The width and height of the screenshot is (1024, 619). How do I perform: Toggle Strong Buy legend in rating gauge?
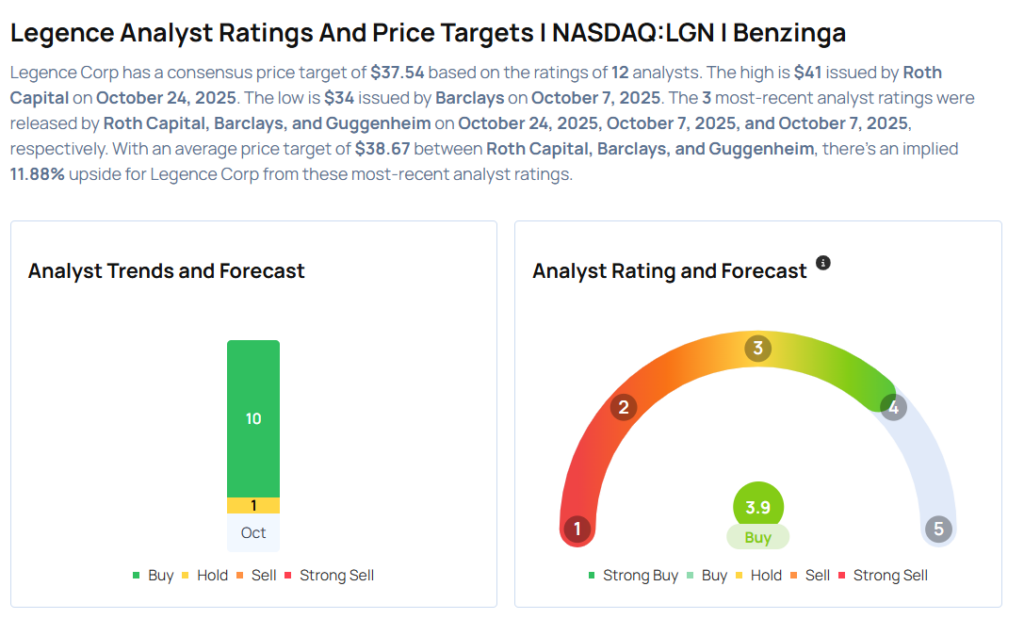point(631,575)
